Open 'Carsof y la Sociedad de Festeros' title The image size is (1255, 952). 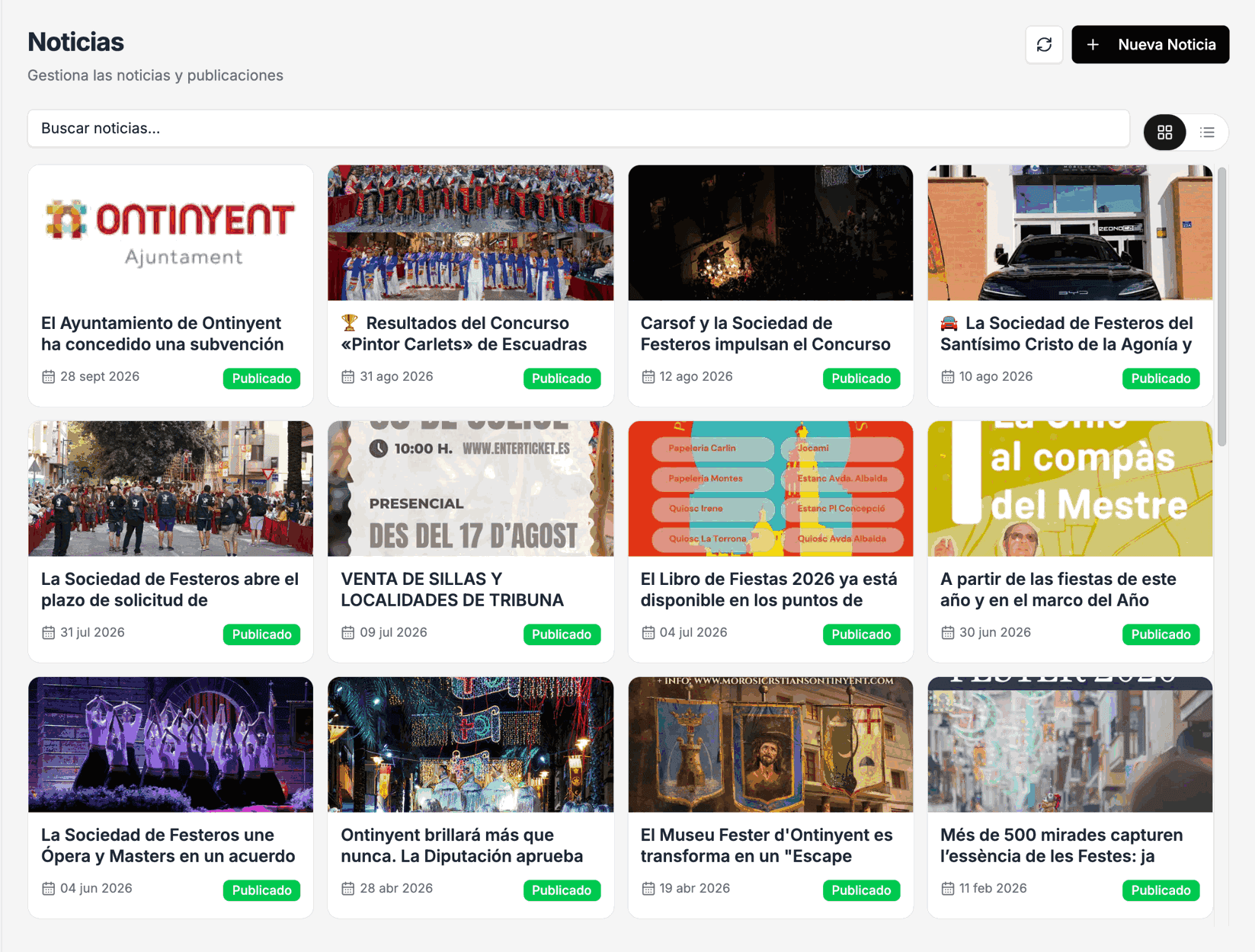[765, 334]
